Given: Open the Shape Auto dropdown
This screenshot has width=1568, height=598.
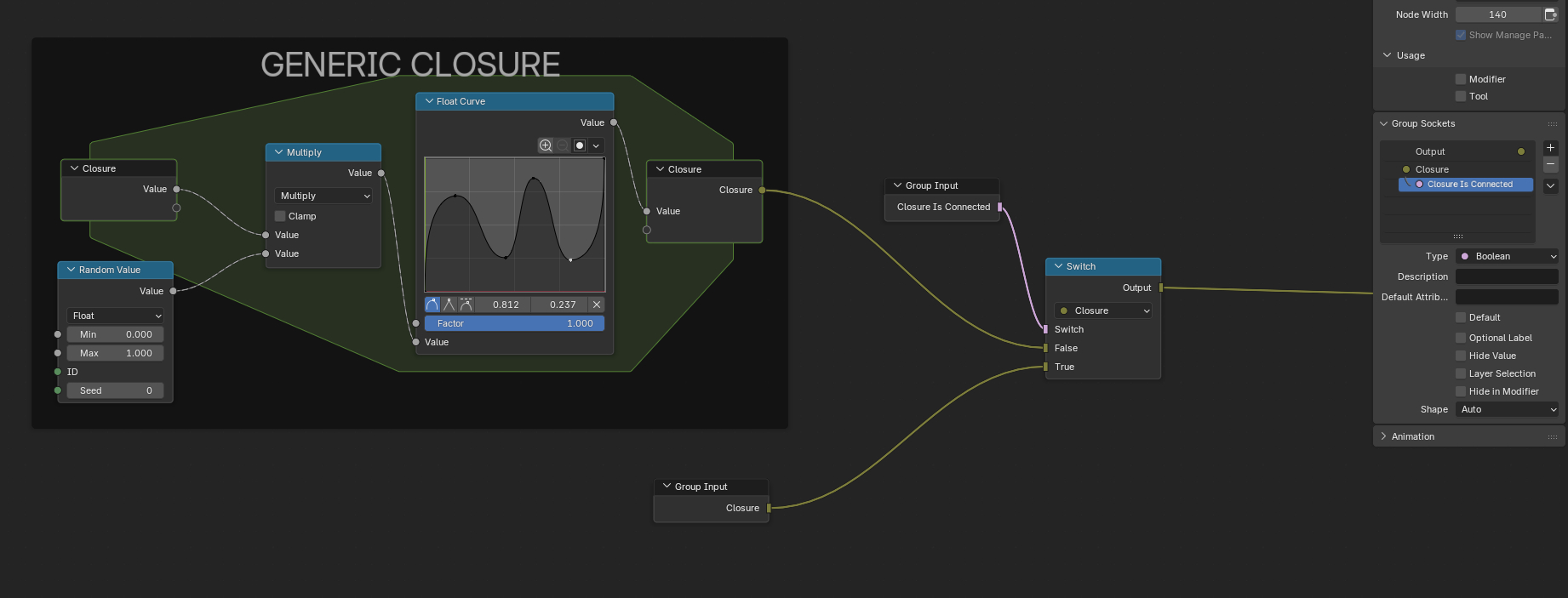Looking at the screenshot, I should (1507, 409).
